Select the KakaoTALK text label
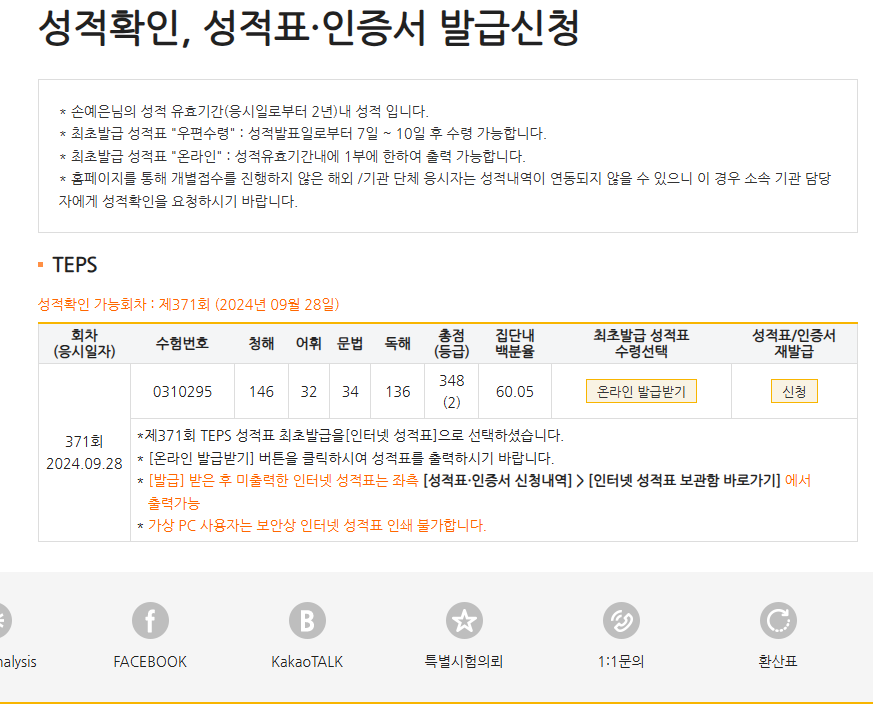The height and width of the screenshot is (704, 873). pyautogui.click(x=307, y=662)
